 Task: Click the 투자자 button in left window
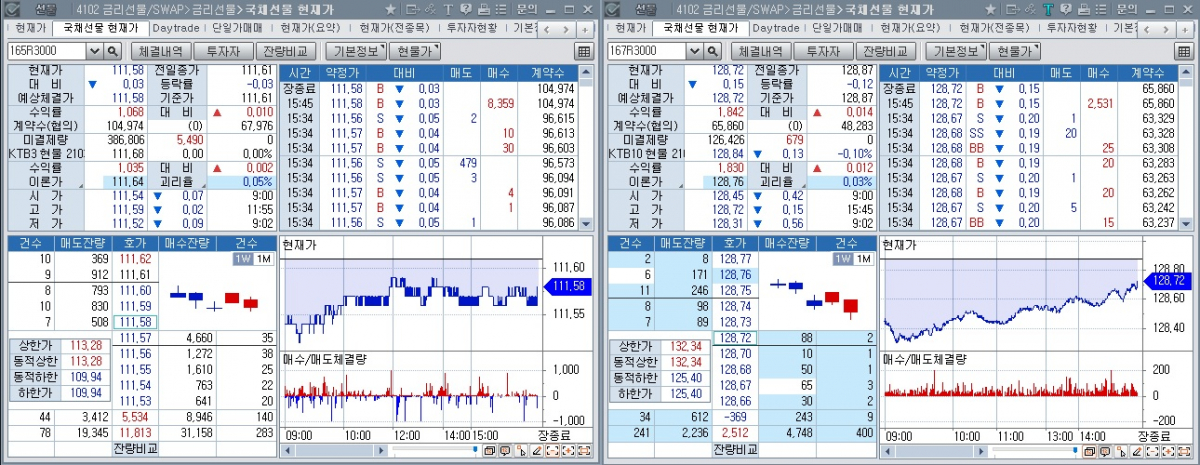pos(225,51)
